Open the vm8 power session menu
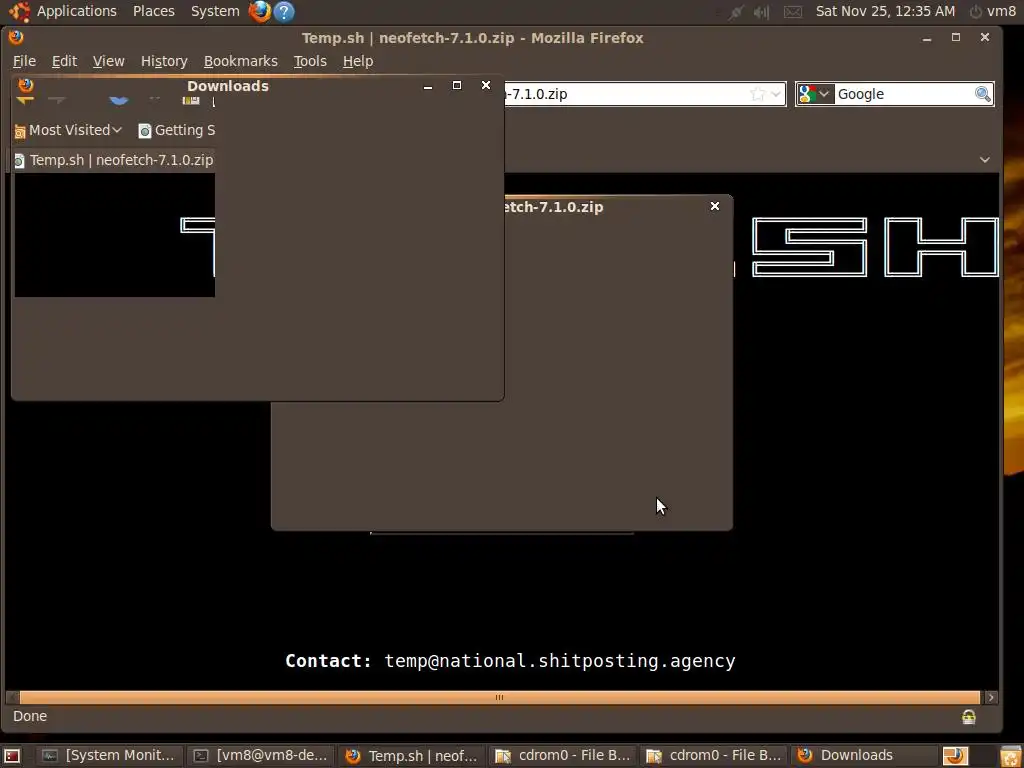 pos(993,11)
